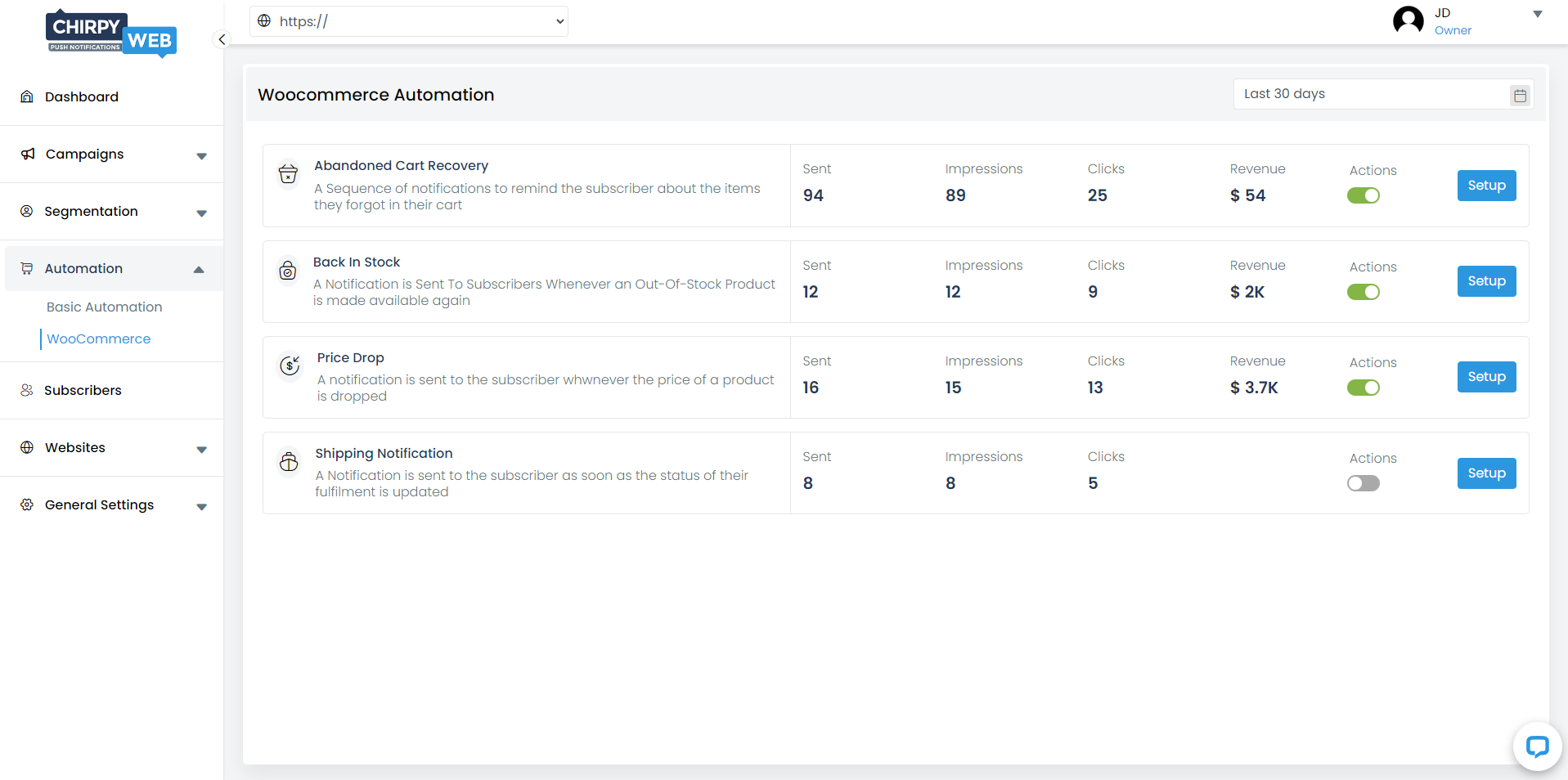The height and width of the screenshot is (780, 1568).
Task: Click the JD username text
Action: 1443,13
